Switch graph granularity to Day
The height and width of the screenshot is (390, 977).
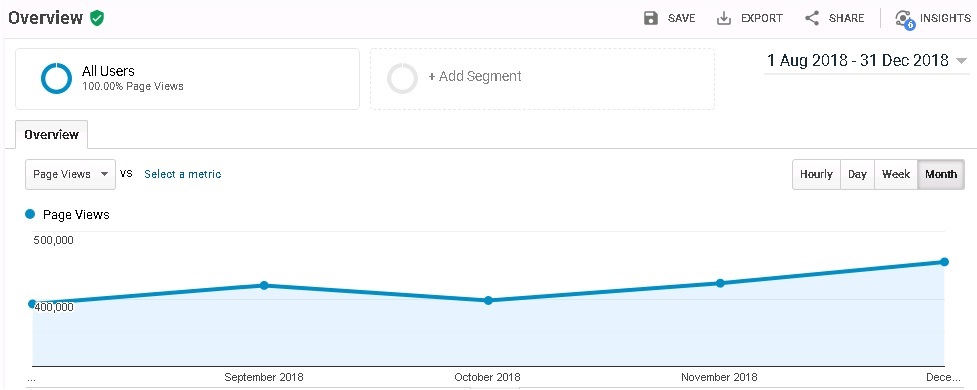pos(857,174)
